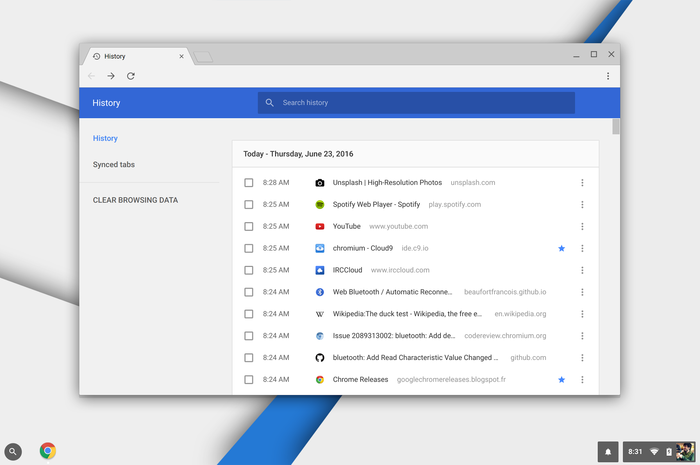Click the Unsplash camera favicon
The image size is (700, 465).
tap(320, 183)
